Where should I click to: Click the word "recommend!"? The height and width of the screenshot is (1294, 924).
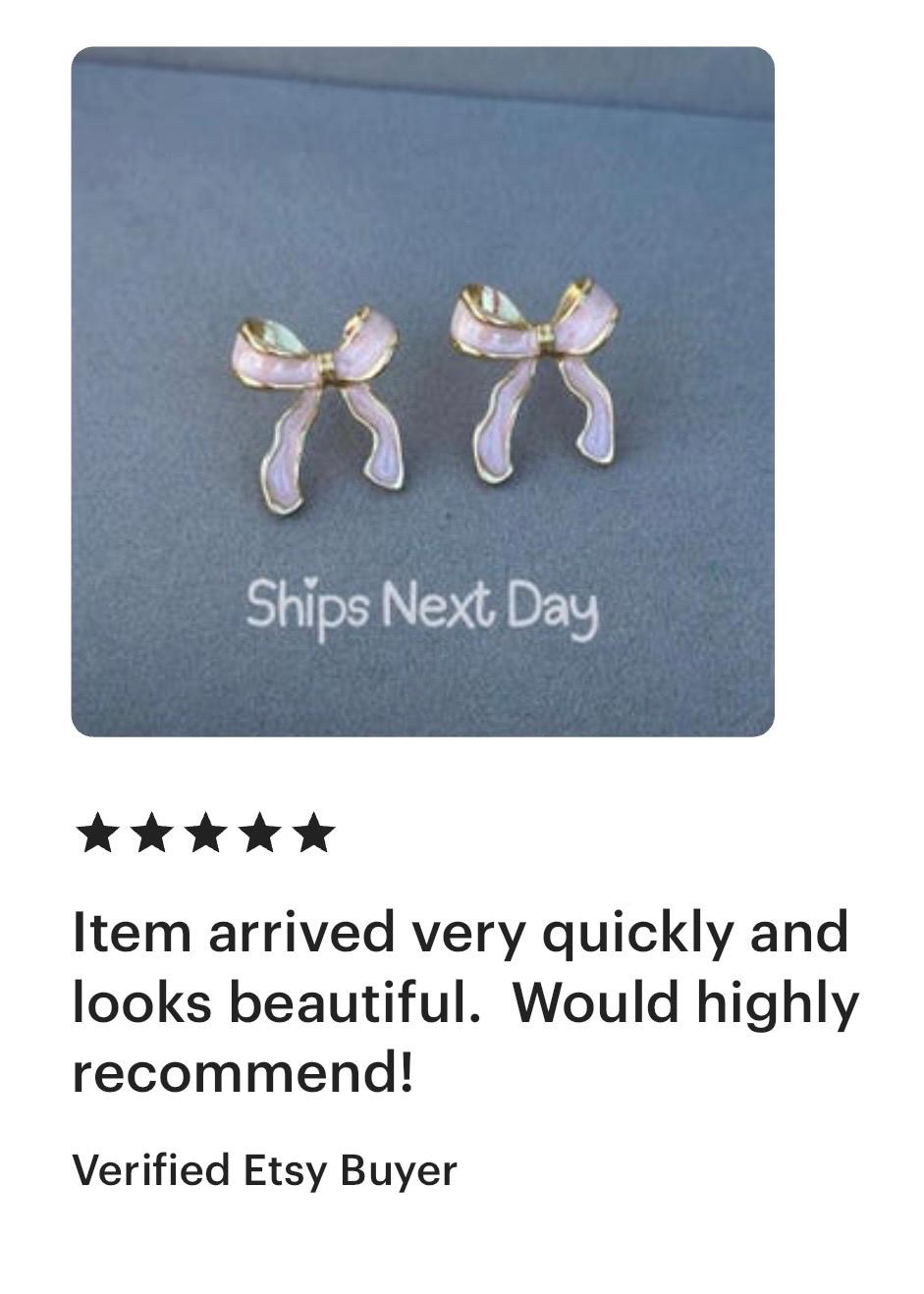(x=243, y=1073)
